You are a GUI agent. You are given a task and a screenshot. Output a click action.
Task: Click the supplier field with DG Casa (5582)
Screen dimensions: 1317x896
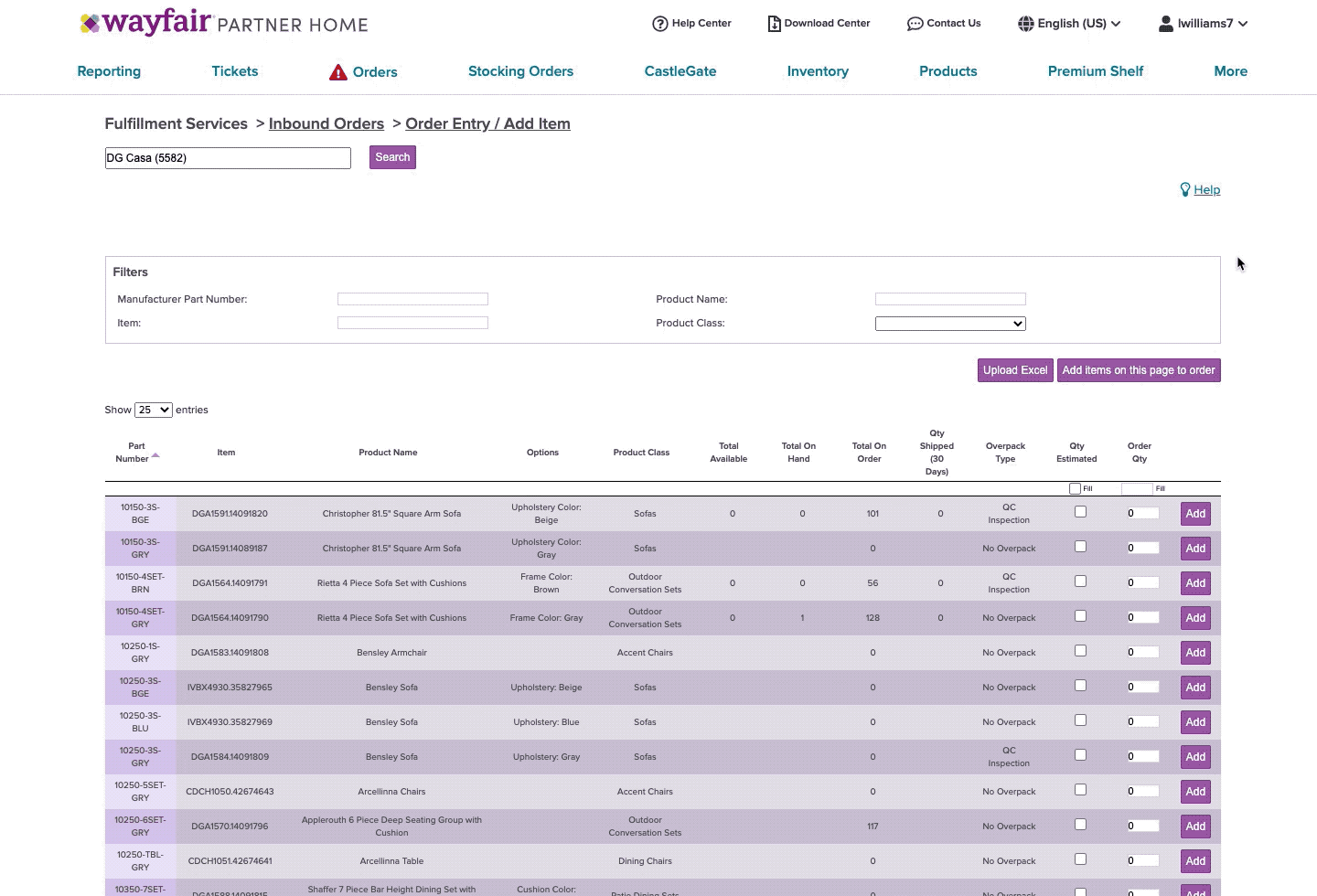click(x=228, y=158)
